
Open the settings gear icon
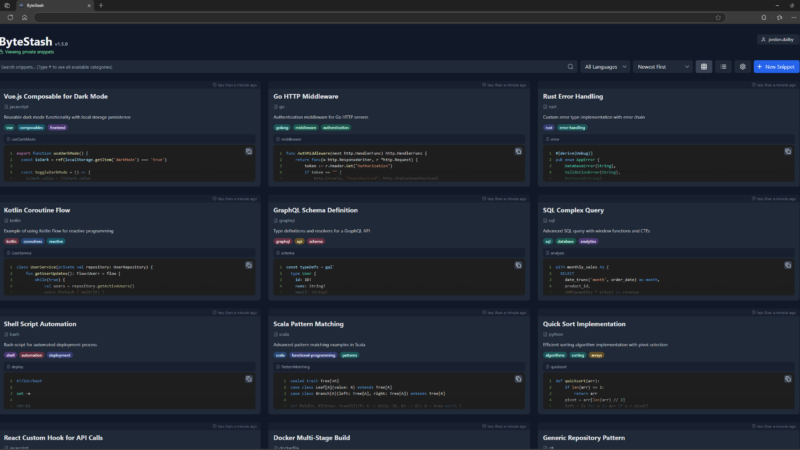pos(742,66)
